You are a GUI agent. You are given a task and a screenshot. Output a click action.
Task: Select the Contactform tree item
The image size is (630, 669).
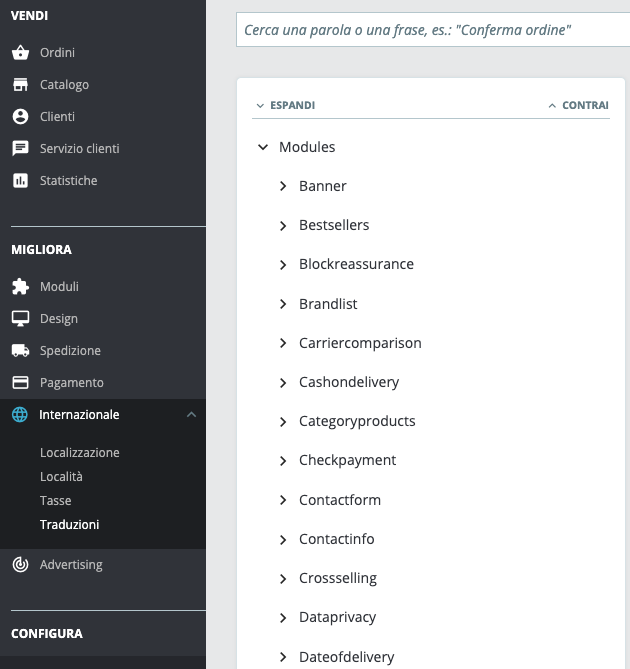coord(340,500)
